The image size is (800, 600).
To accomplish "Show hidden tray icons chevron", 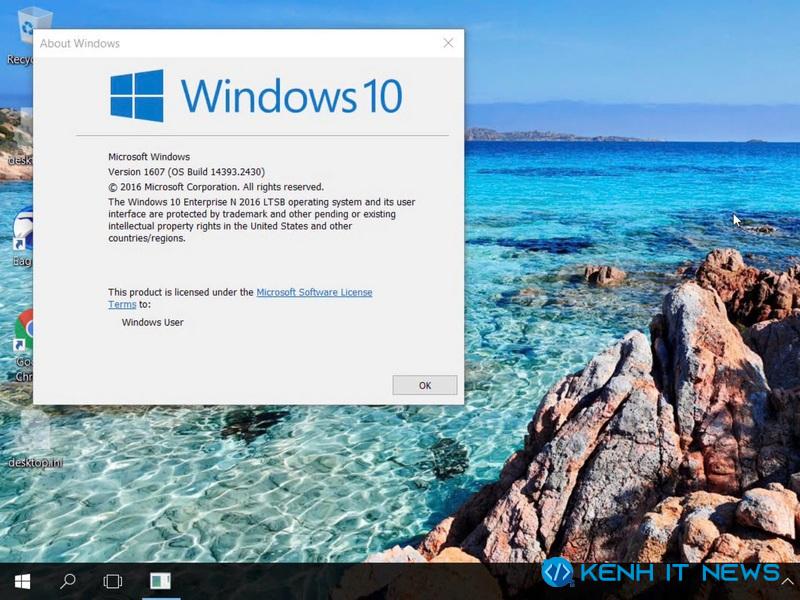I will point(788,582).
